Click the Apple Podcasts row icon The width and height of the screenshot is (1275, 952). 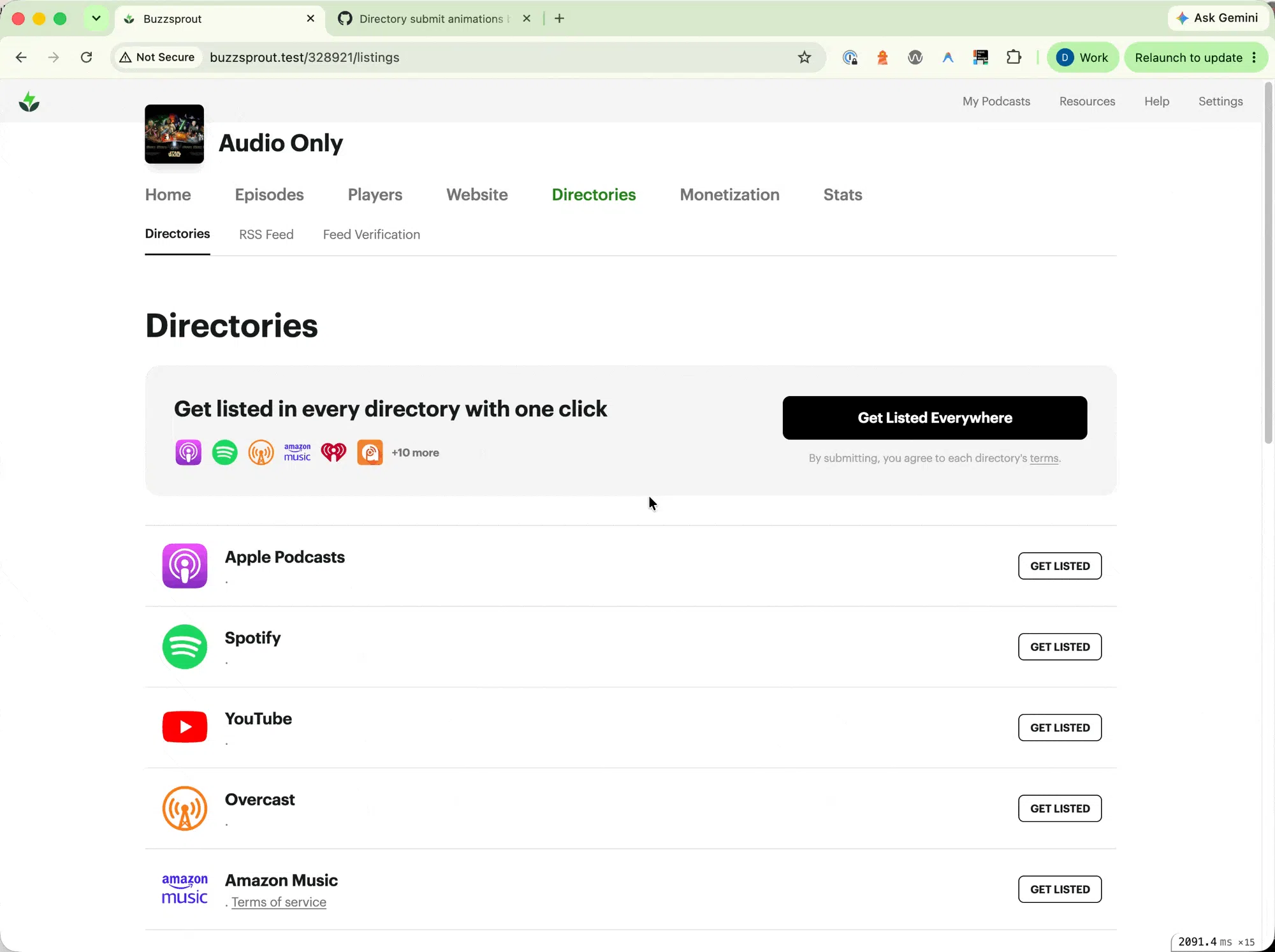point(185,566)
